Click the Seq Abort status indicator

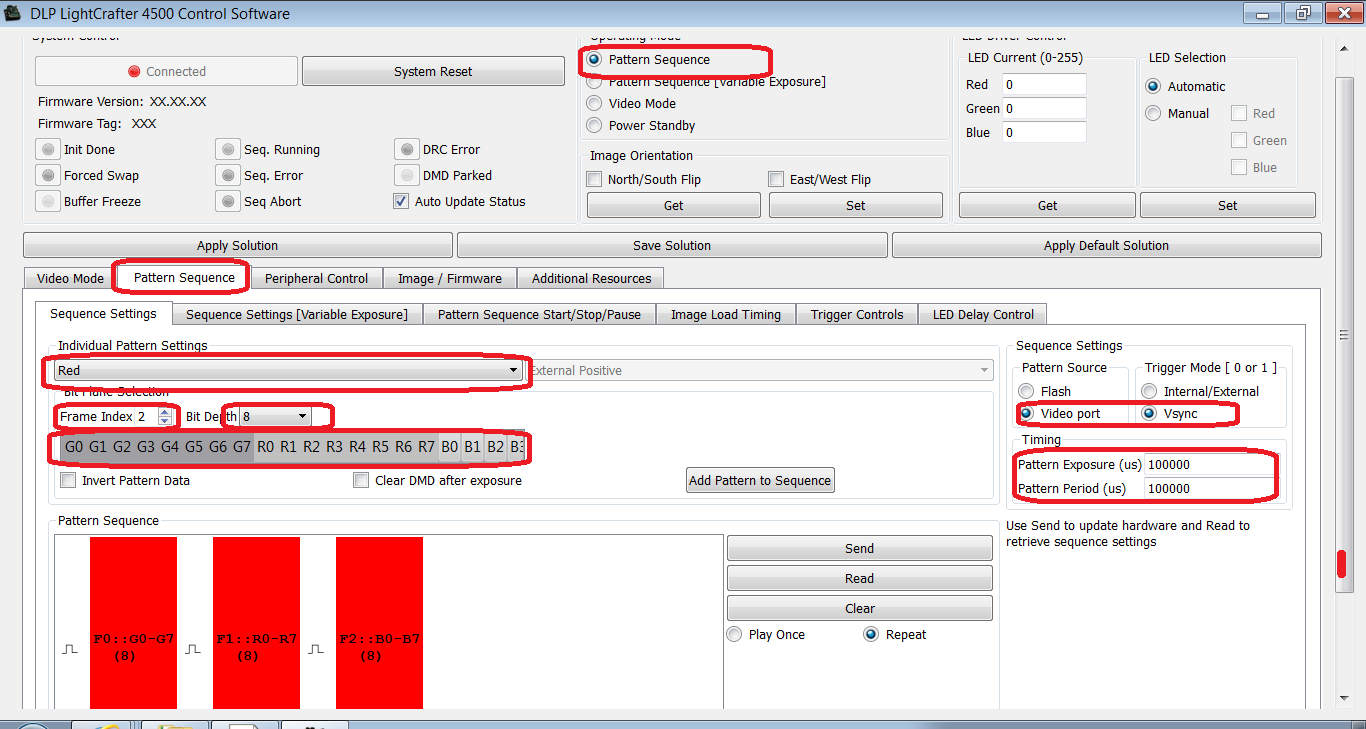click(228, 202)
